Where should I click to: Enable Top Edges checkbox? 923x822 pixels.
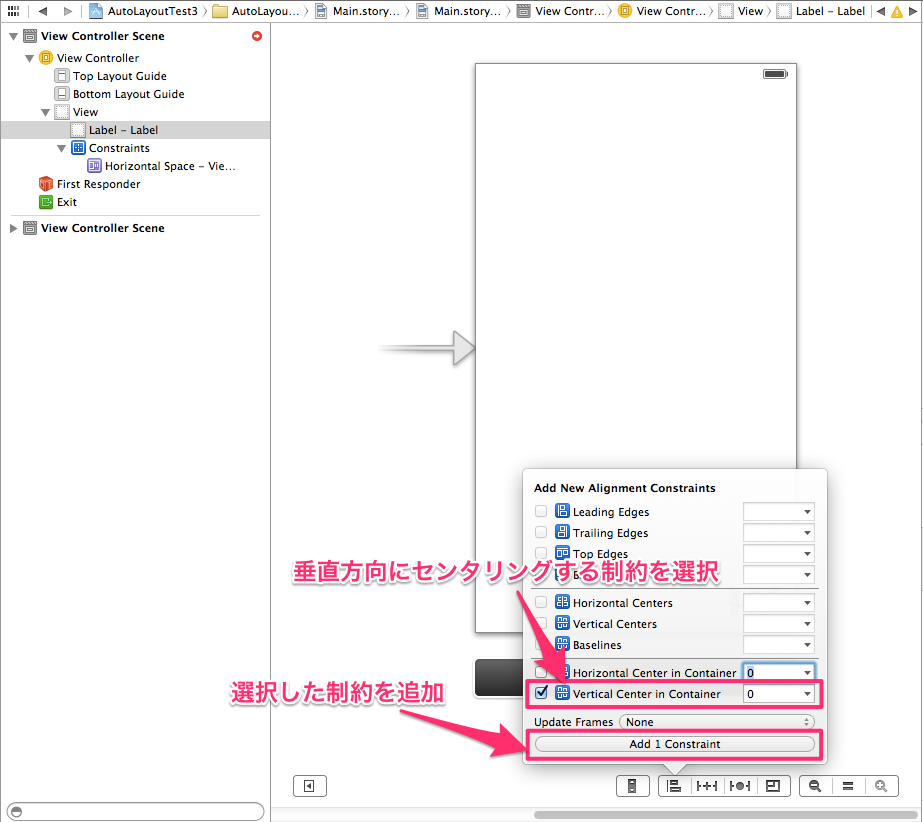(541, 553)
